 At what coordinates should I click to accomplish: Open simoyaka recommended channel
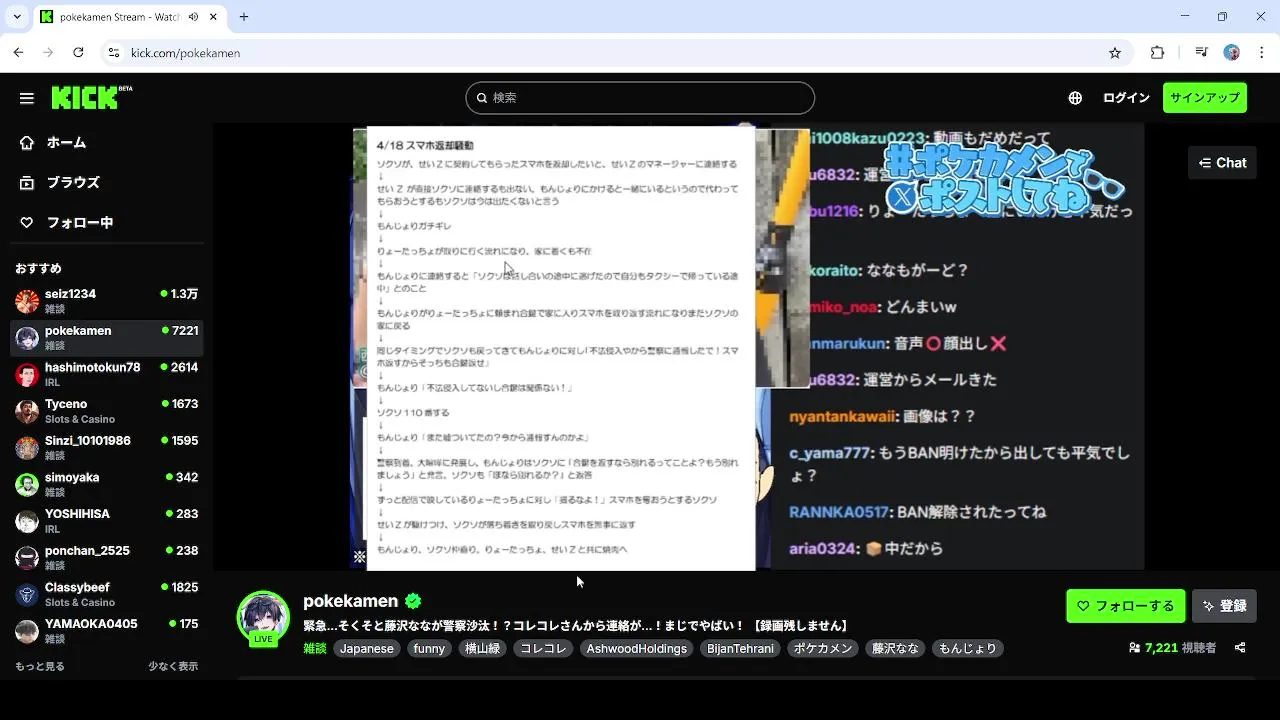coord(106,484)
